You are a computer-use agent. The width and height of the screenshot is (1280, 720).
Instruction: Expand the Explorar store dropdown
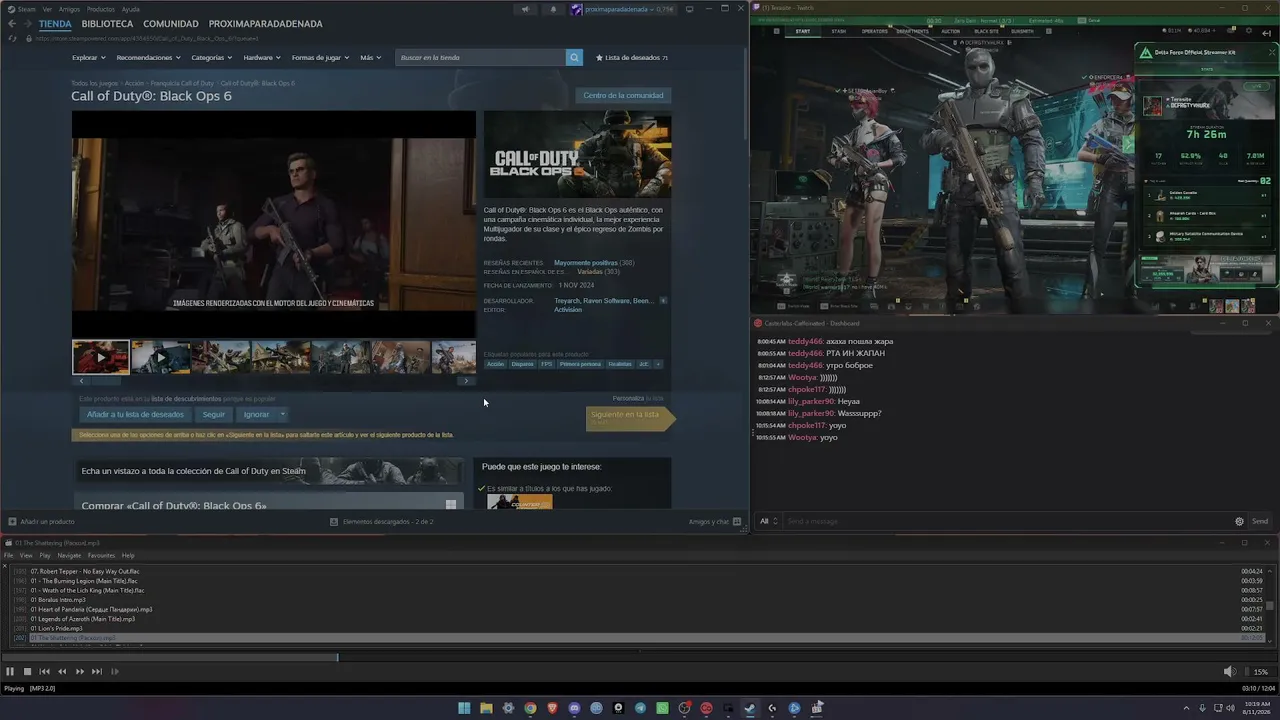89,58
